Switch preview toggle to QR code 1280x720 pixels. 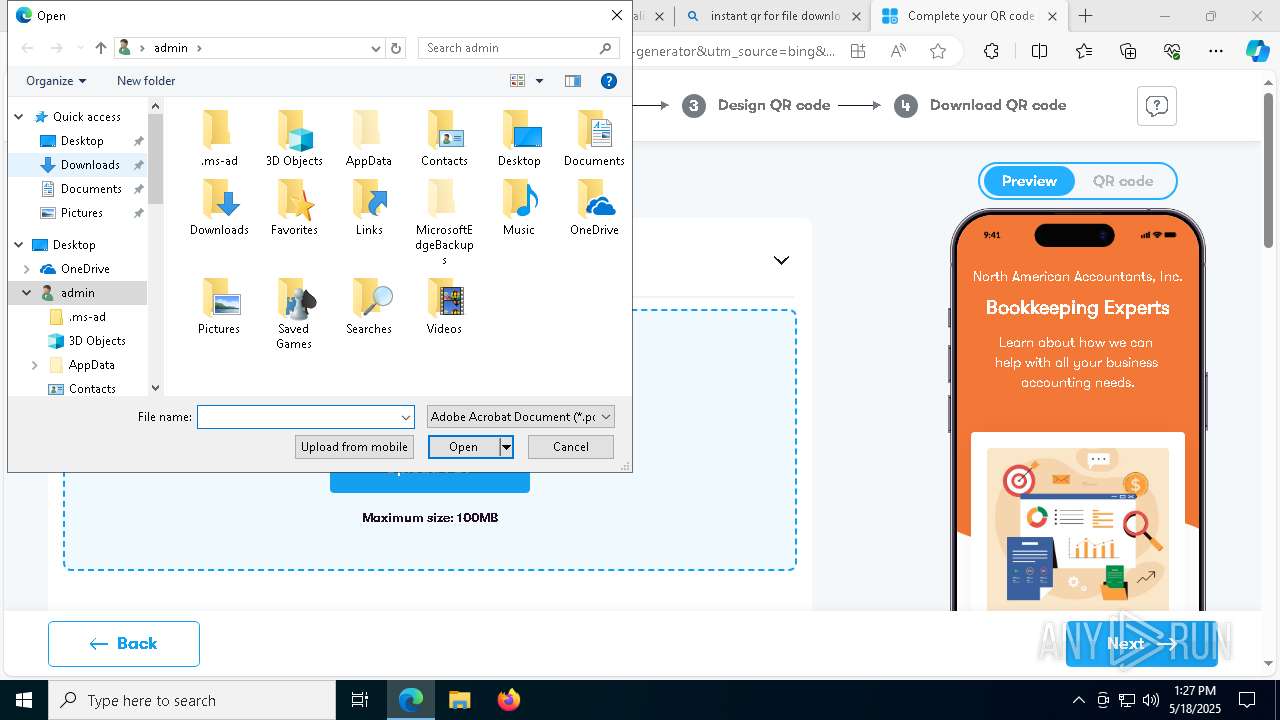pos(1123,181)
